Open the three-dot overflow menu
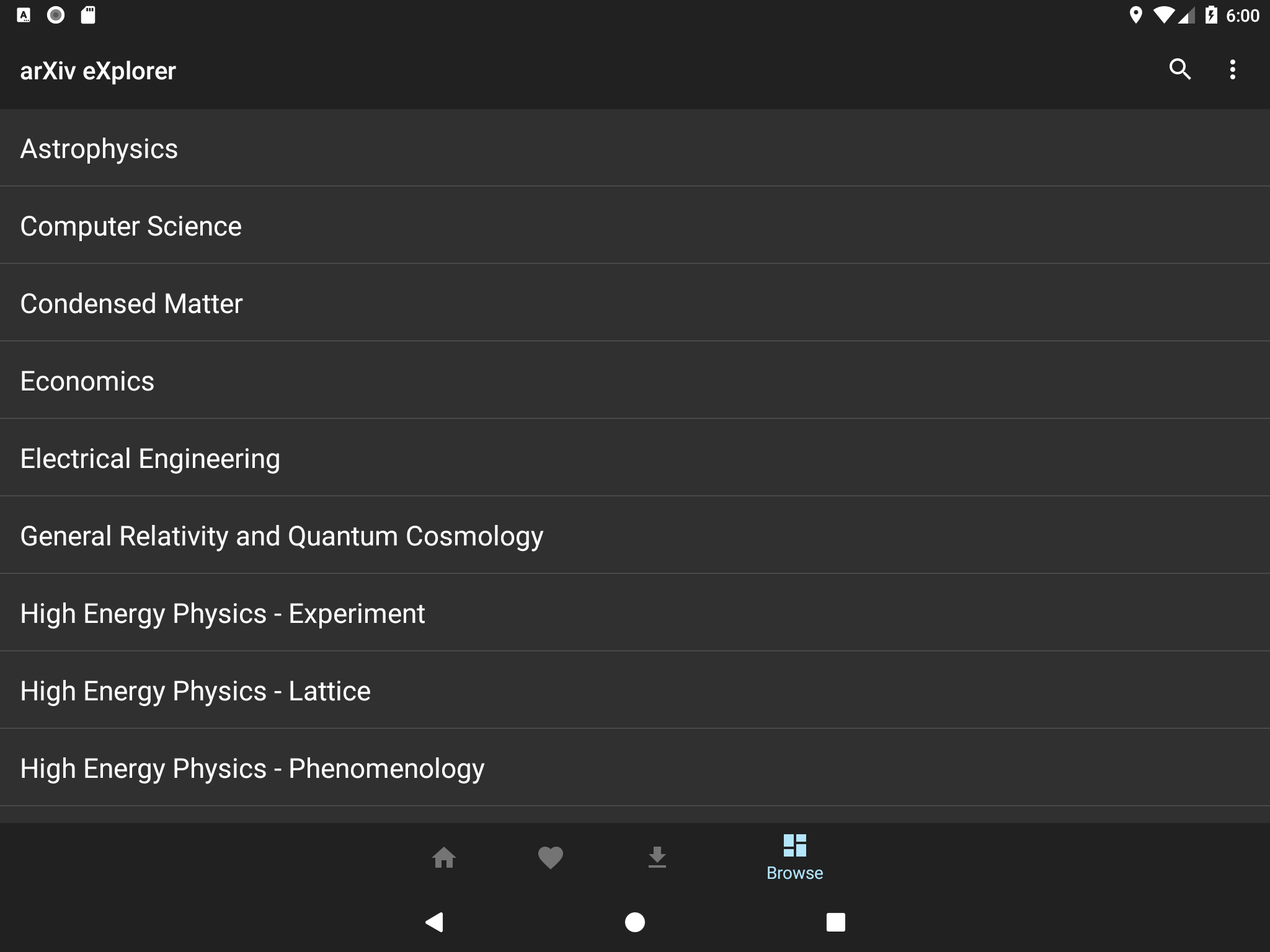 pos(1233,69)
